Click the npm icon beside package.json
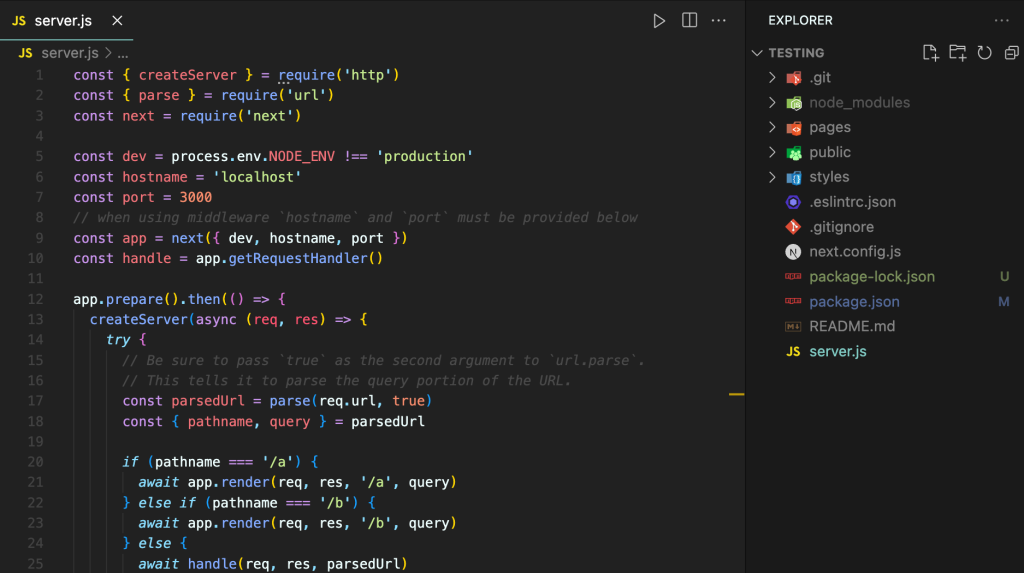The width and height of the screenshot is (1024, 573). [793, 301]
